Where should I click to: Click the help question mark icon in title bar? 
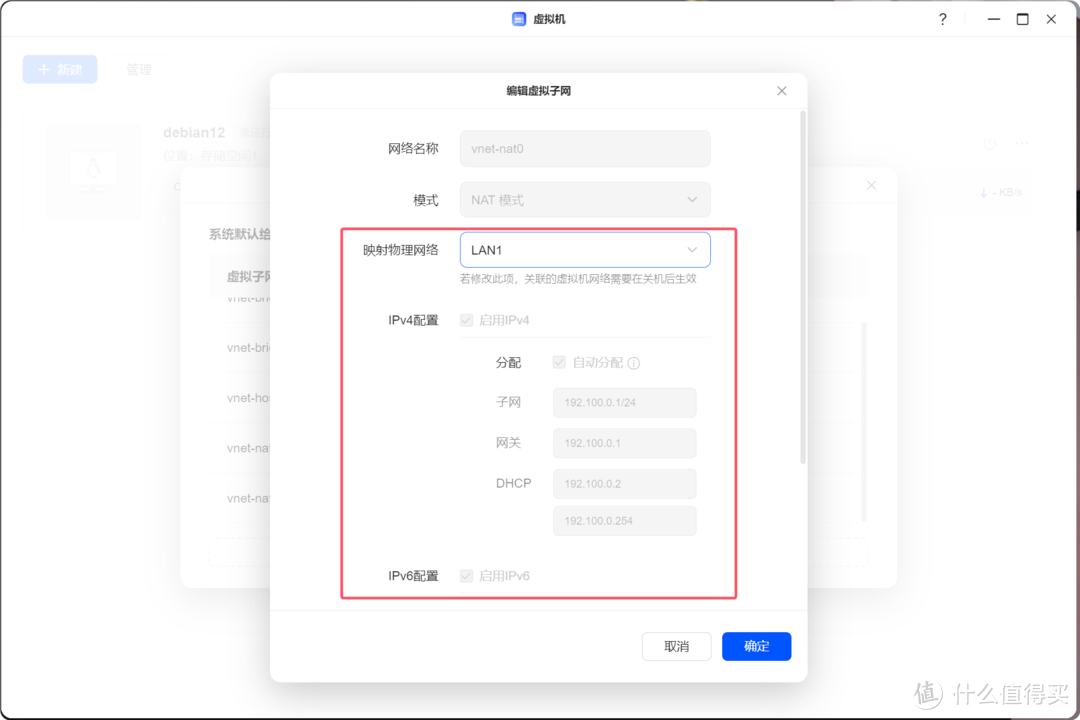pyautogui.click(x=941, y=19)
